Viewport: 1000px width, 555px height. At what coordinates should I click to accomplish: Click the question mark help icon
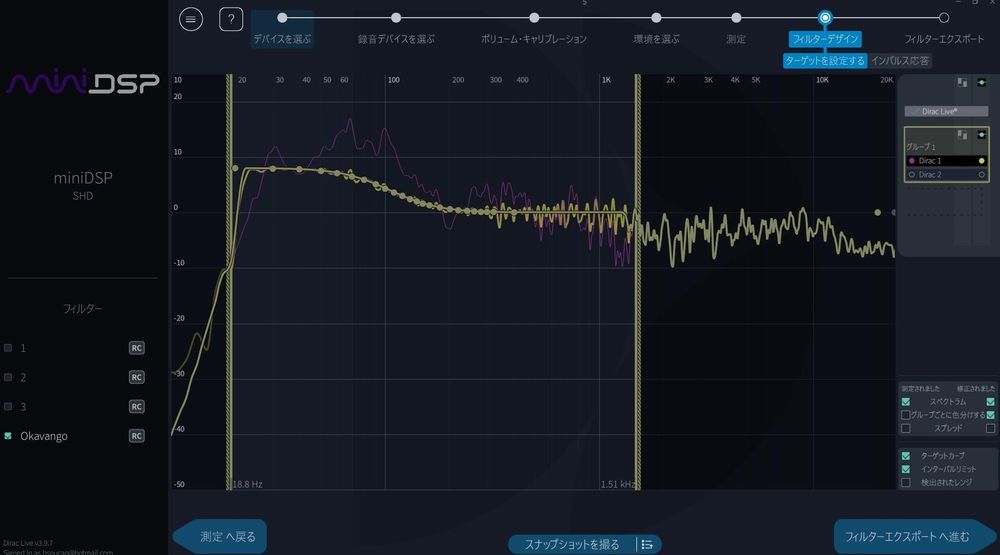pos(231,19)
